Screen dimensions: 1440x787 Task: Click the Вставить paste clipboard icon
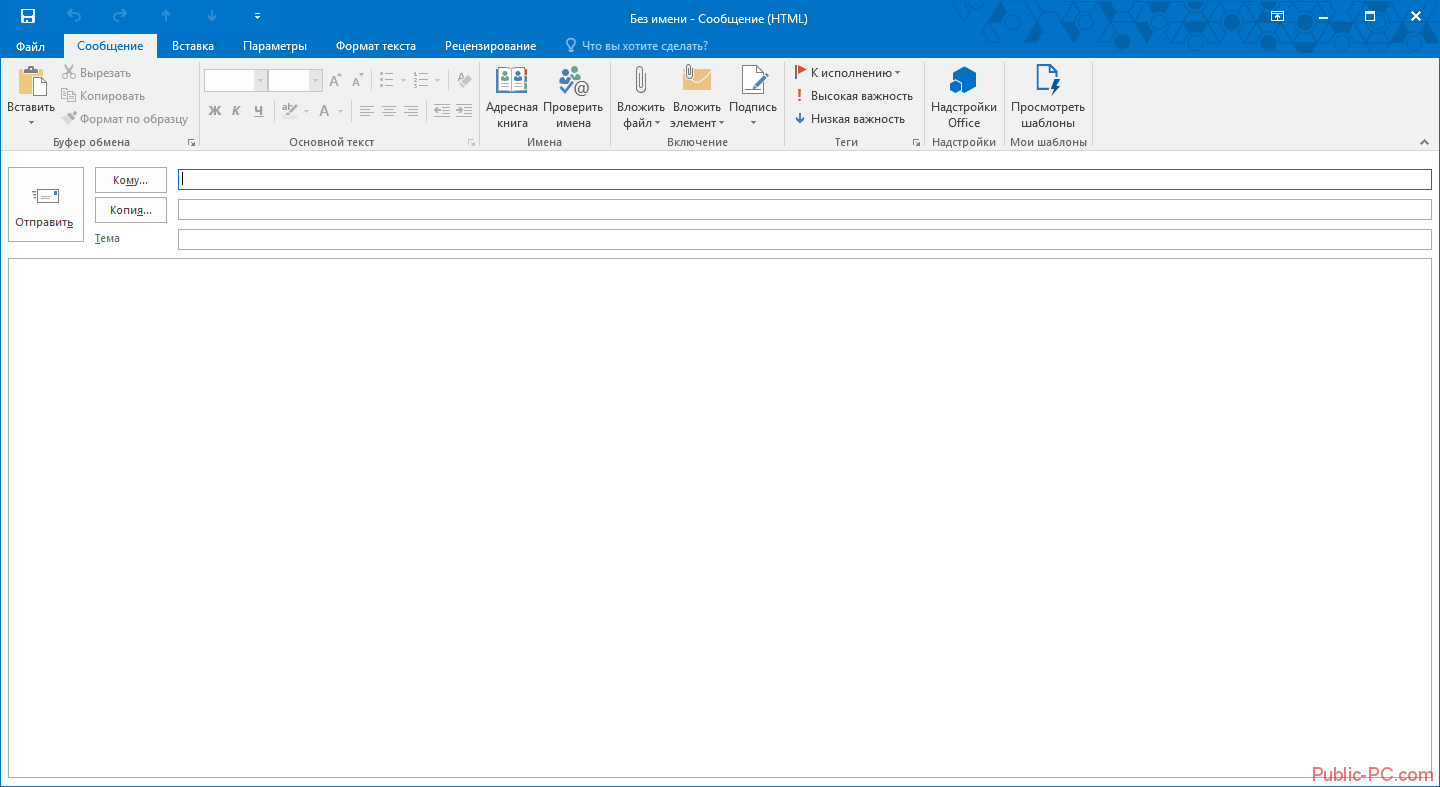point(31,82)
